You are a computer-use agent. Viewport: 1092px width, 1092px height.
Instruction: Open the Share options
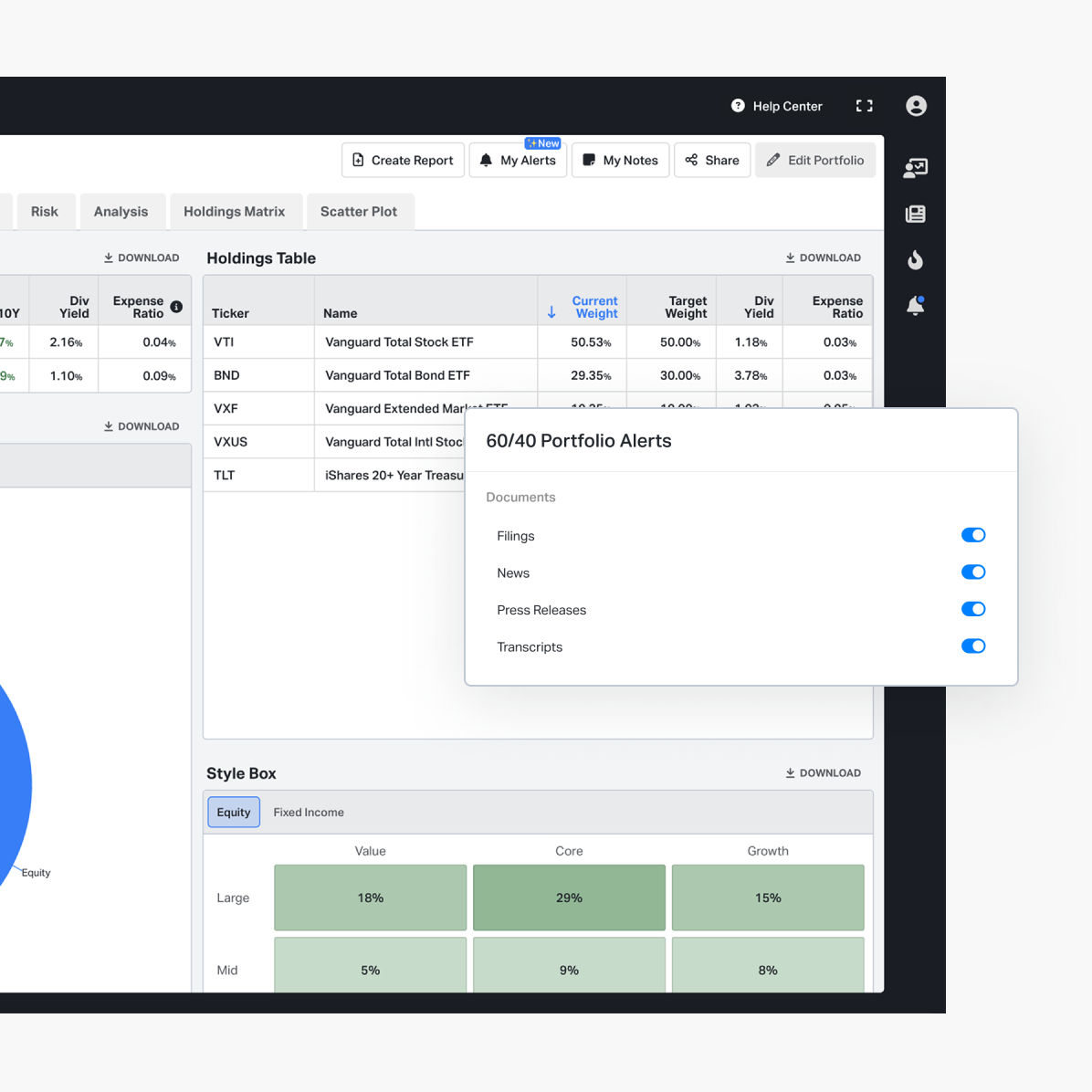712,161
